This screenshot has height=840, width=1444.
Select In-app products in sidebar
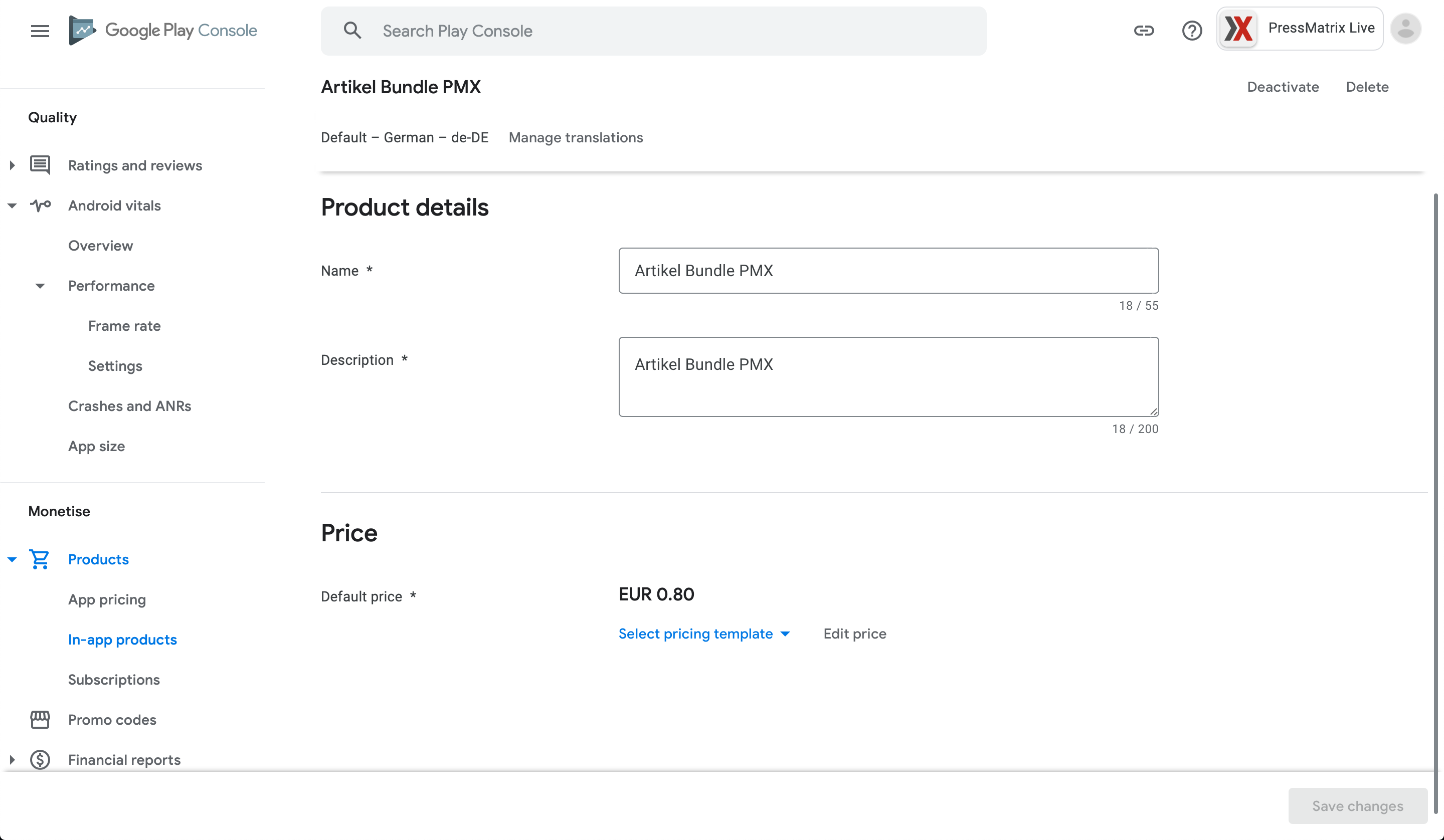pyautogui.click(x=123, y=640)
